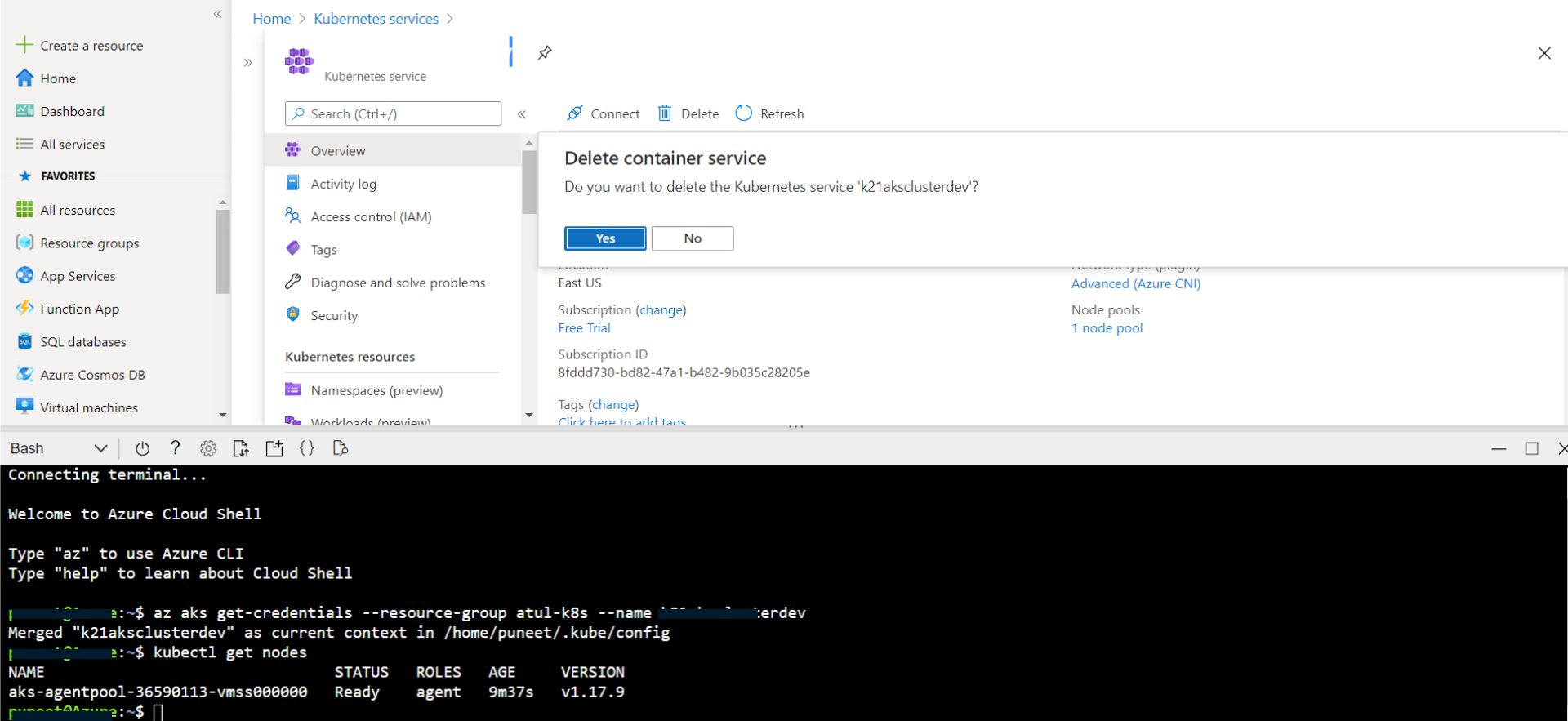Follow the Home breadcrumb link

click(x=271, y=19)
